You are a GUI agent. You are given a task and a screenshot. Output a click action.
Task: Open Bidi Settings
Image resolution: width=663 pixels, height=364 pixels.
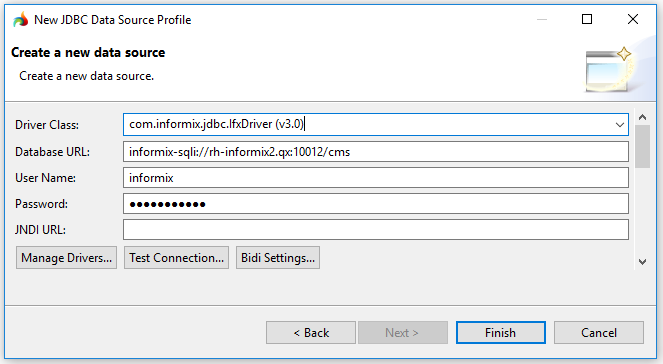point(278,258)
